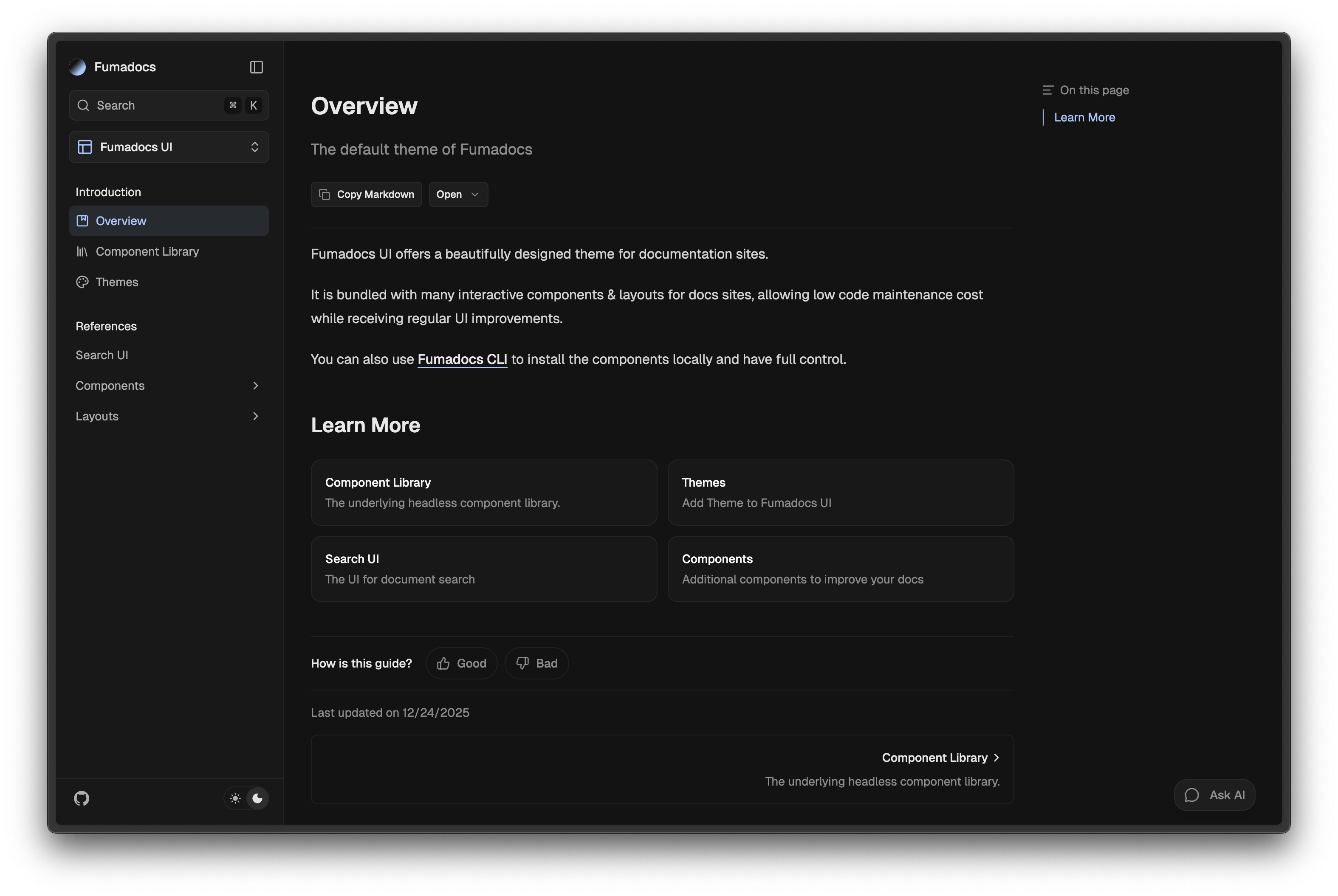Switch to light theme sun icon

[235, 798]
